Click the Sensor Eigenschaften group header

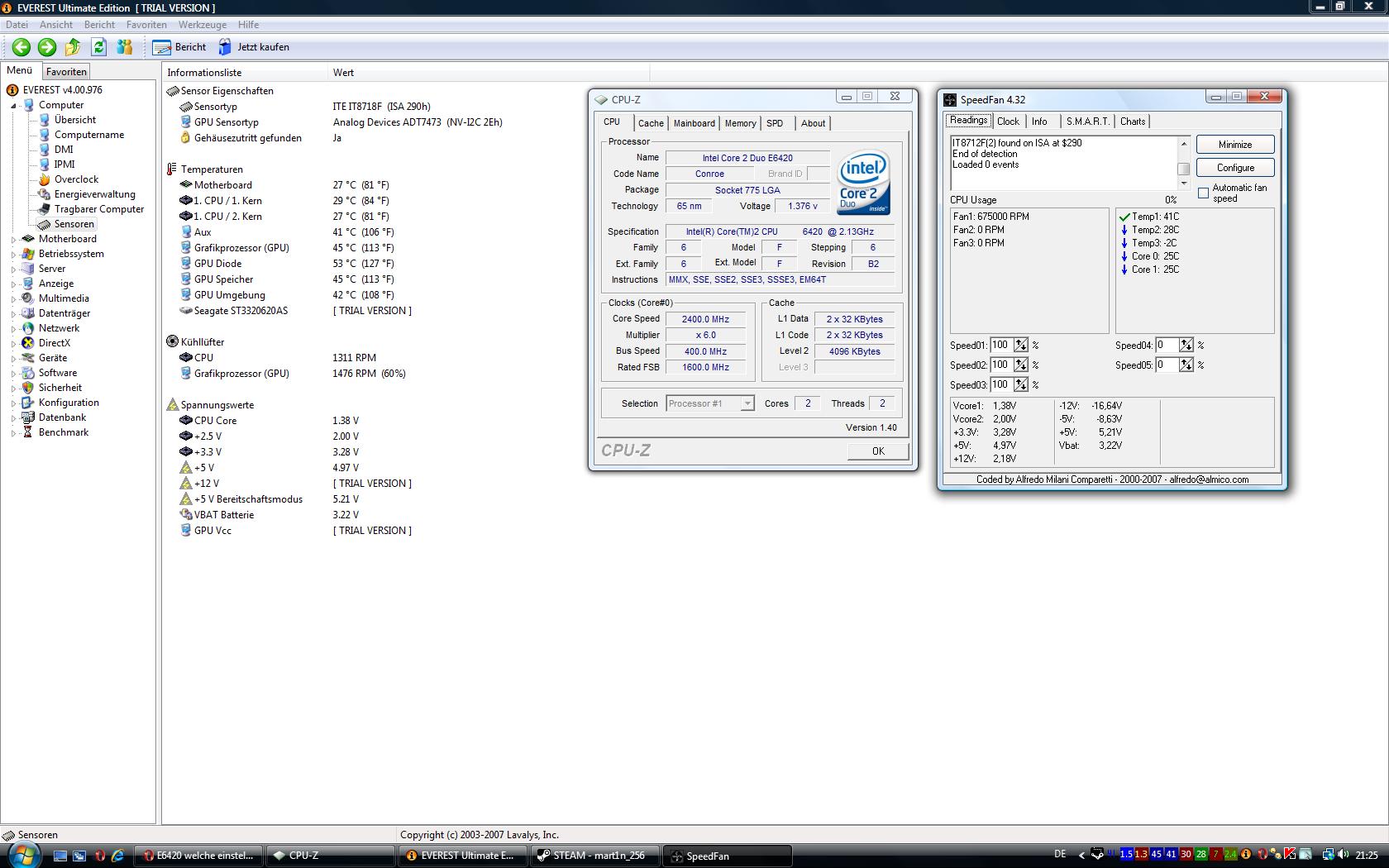coord(227,91)
